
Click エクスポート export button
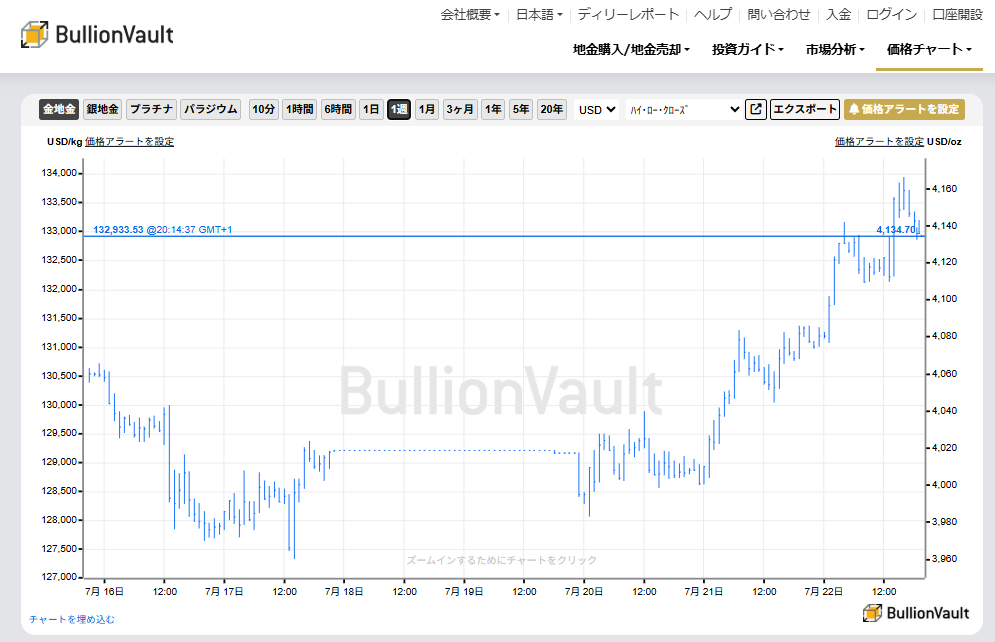[805, 109]
